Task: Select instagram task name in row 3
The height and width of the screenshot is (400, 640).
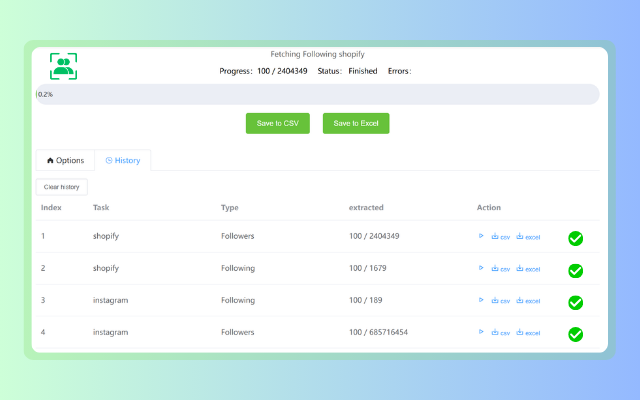Action: click(110, 300)
